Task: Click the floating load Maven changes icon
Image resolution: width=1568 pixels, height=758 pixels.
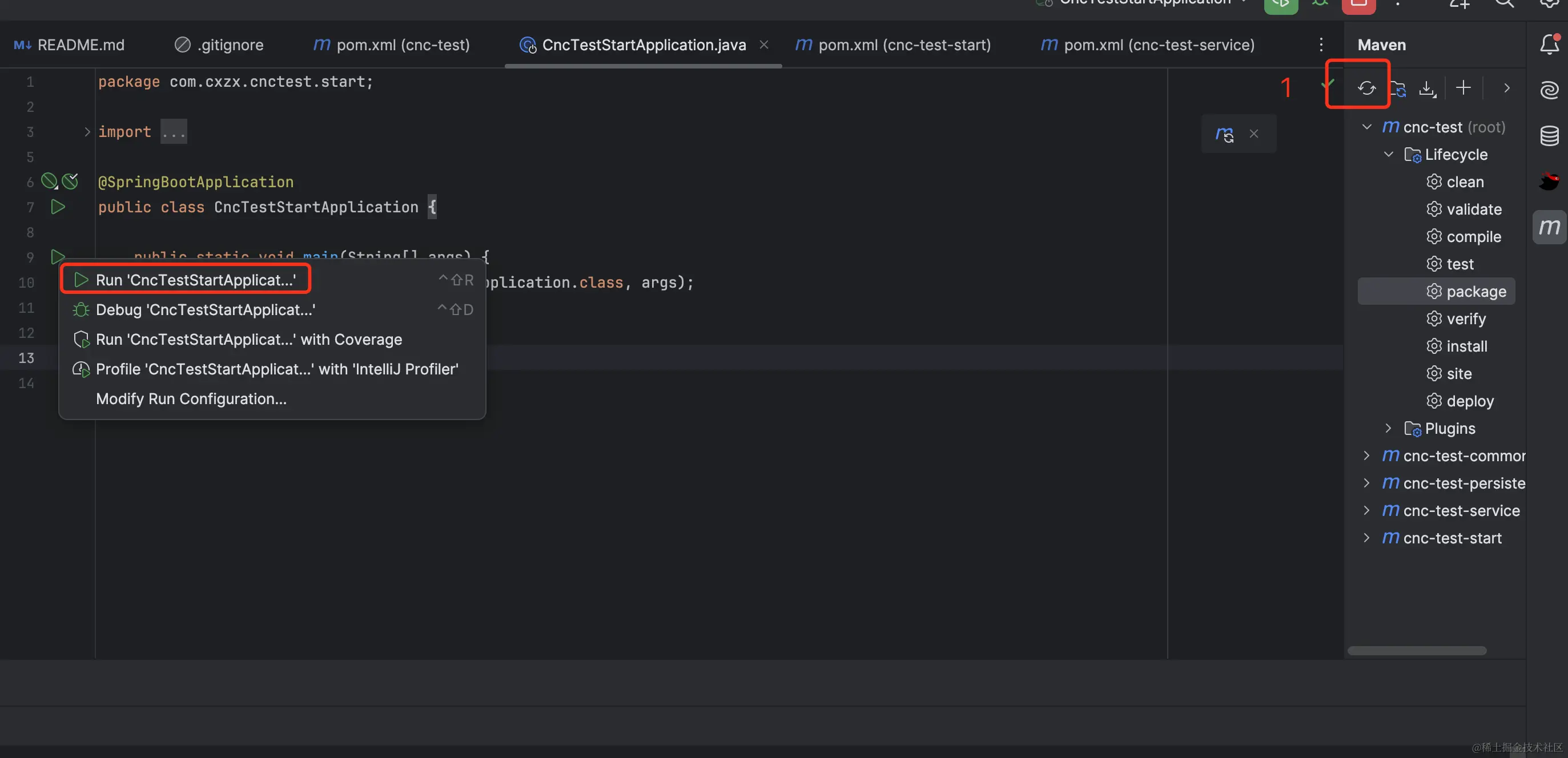Action: pos(1224,134)
